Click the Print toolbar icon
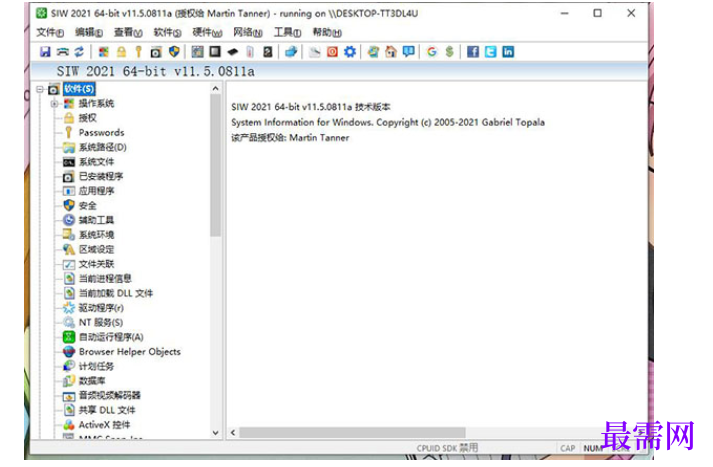Screen dimensions: 713x467 (62, 52)
